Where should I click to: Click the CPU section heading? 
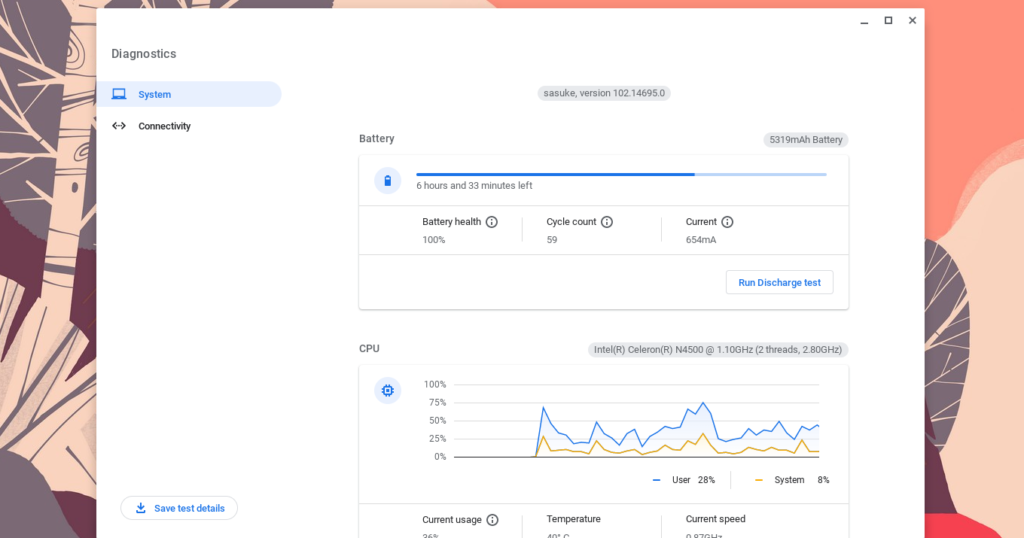pyautogui.click(x=369, y=349)
